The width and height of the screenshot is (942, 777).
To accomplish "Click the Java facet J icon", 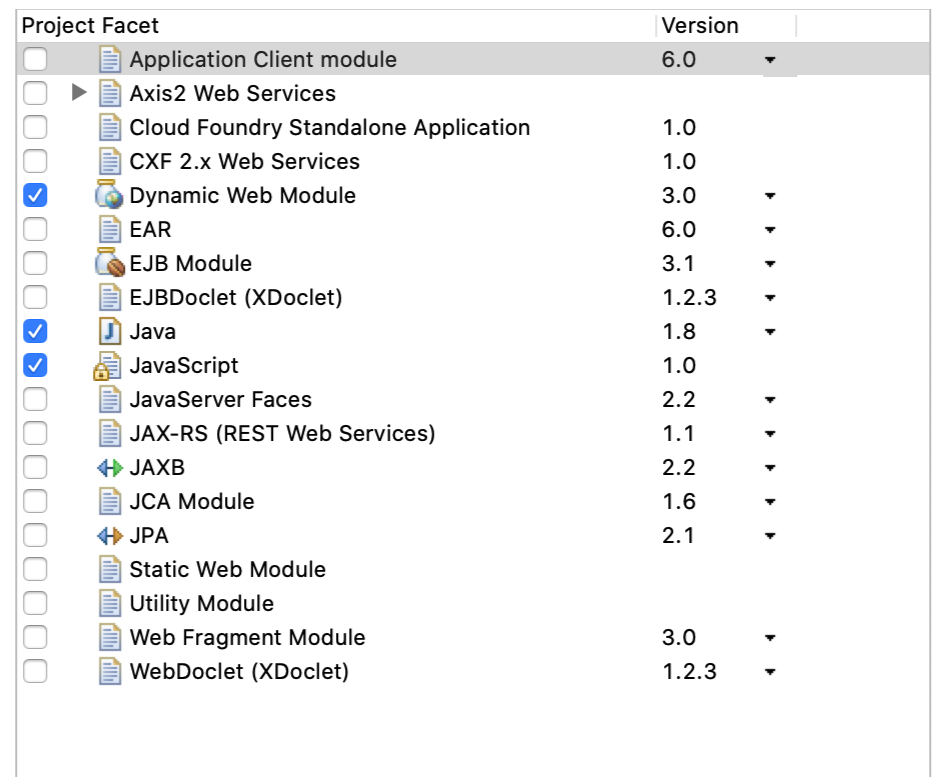I will [109, 331].
